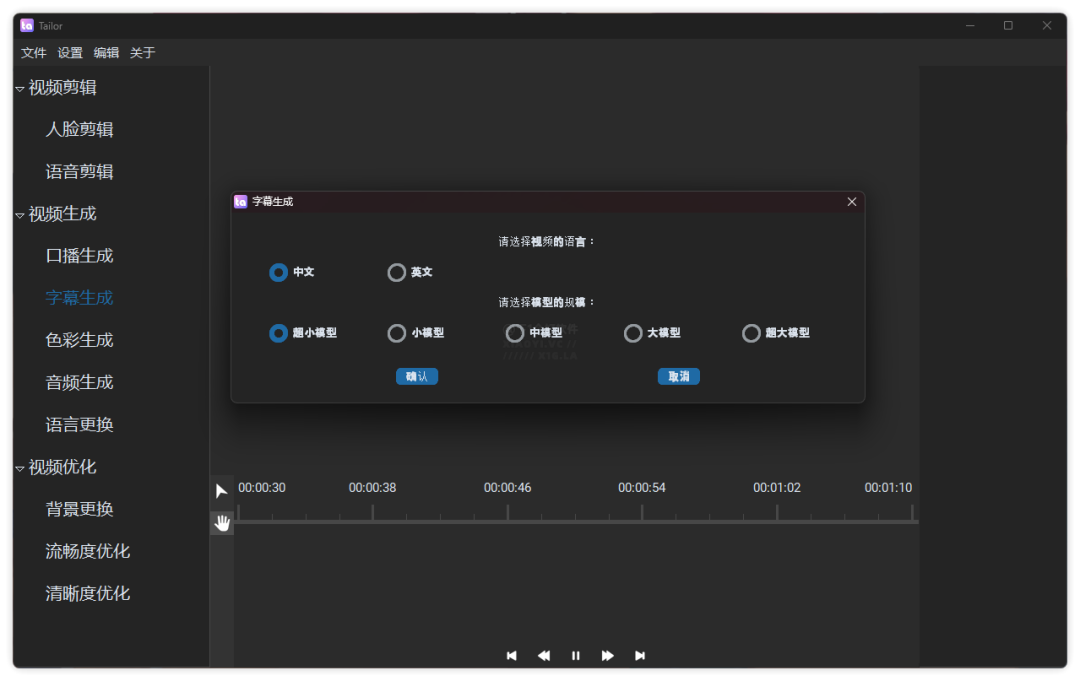Select the 英文 language radio button

pyautogui.click(x=396, y=272)
